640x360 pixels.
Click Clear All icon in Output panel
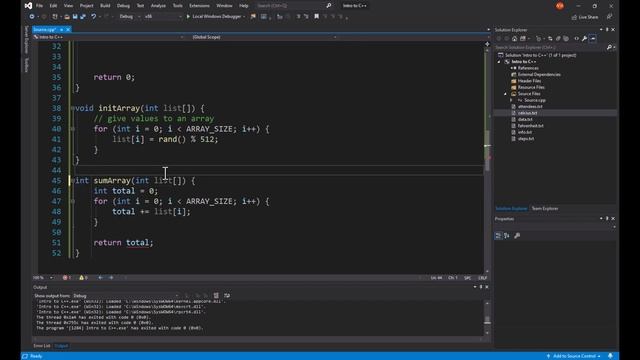click(216, 296)
